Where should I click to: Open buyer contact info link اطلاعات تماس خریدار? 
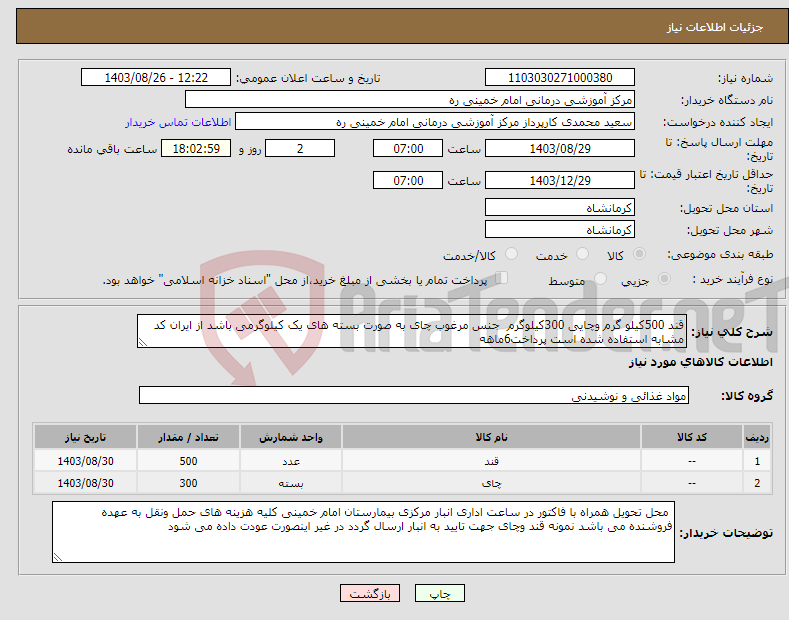coord(178,122)
